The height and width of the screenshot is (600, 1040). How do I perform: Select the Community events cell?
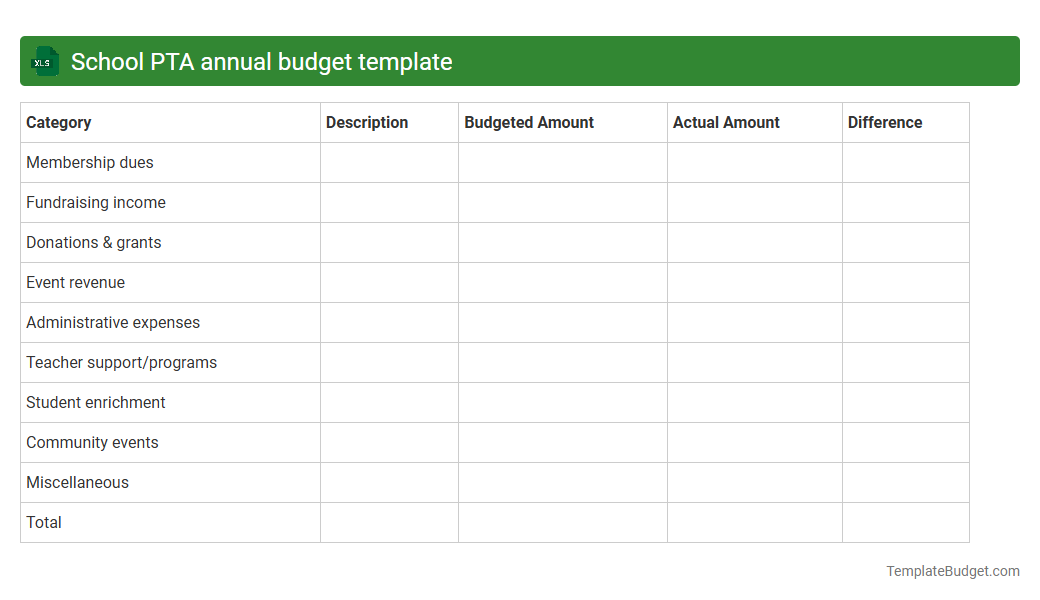tap(92, 442)
